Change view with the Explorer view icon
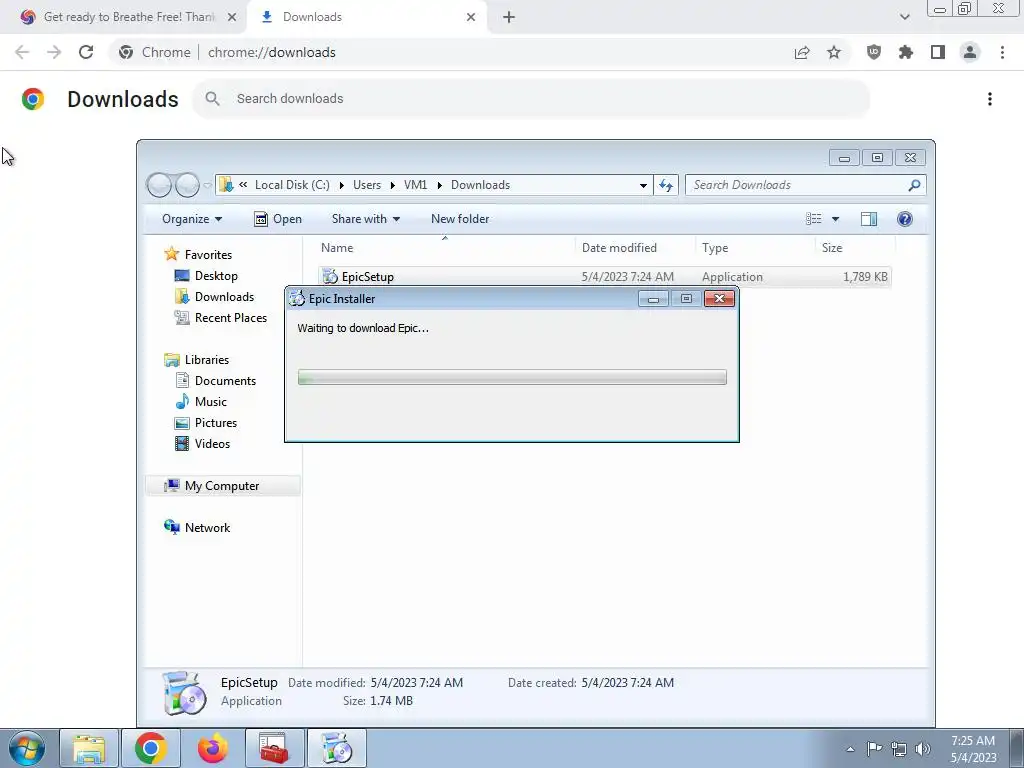The width and height of the screenshot is (1024, 768). pyautogui.click(x=814, y=219)
